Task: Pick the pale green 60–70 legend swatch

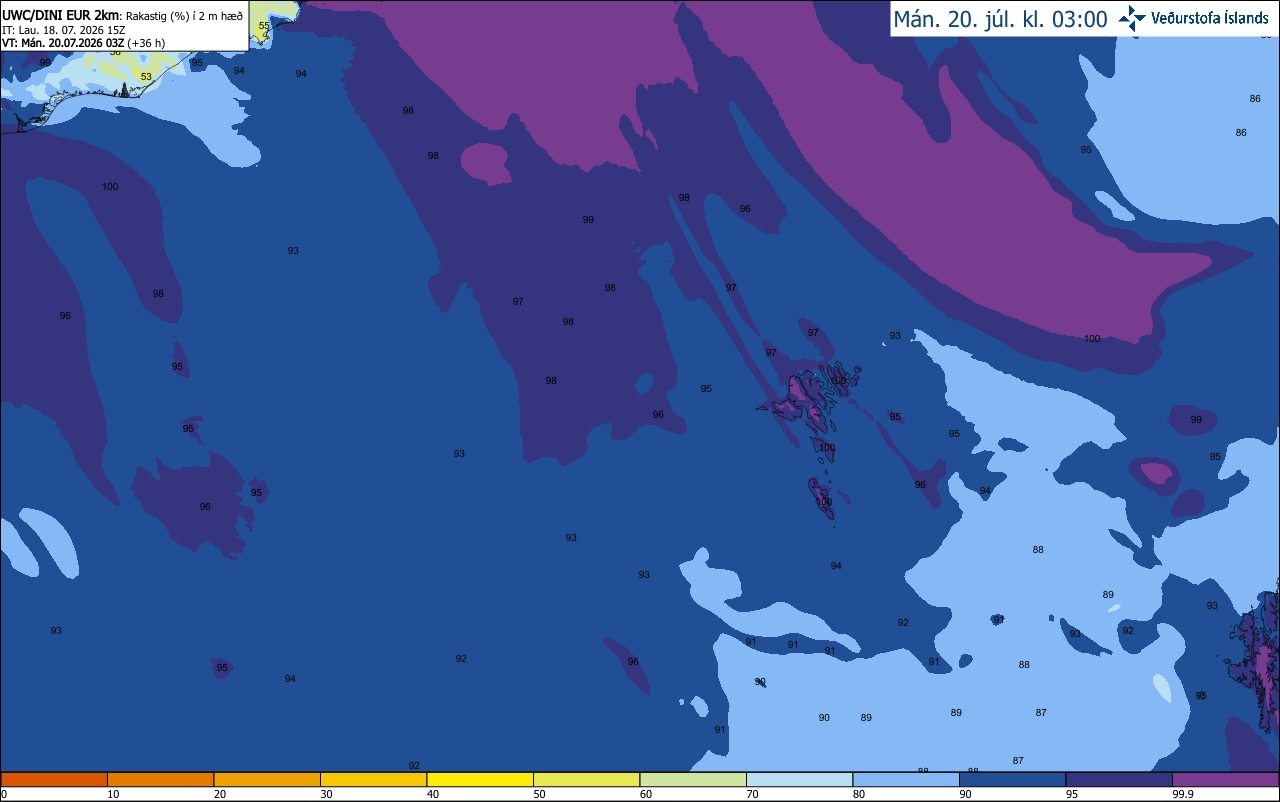Action: click(692, 779)
